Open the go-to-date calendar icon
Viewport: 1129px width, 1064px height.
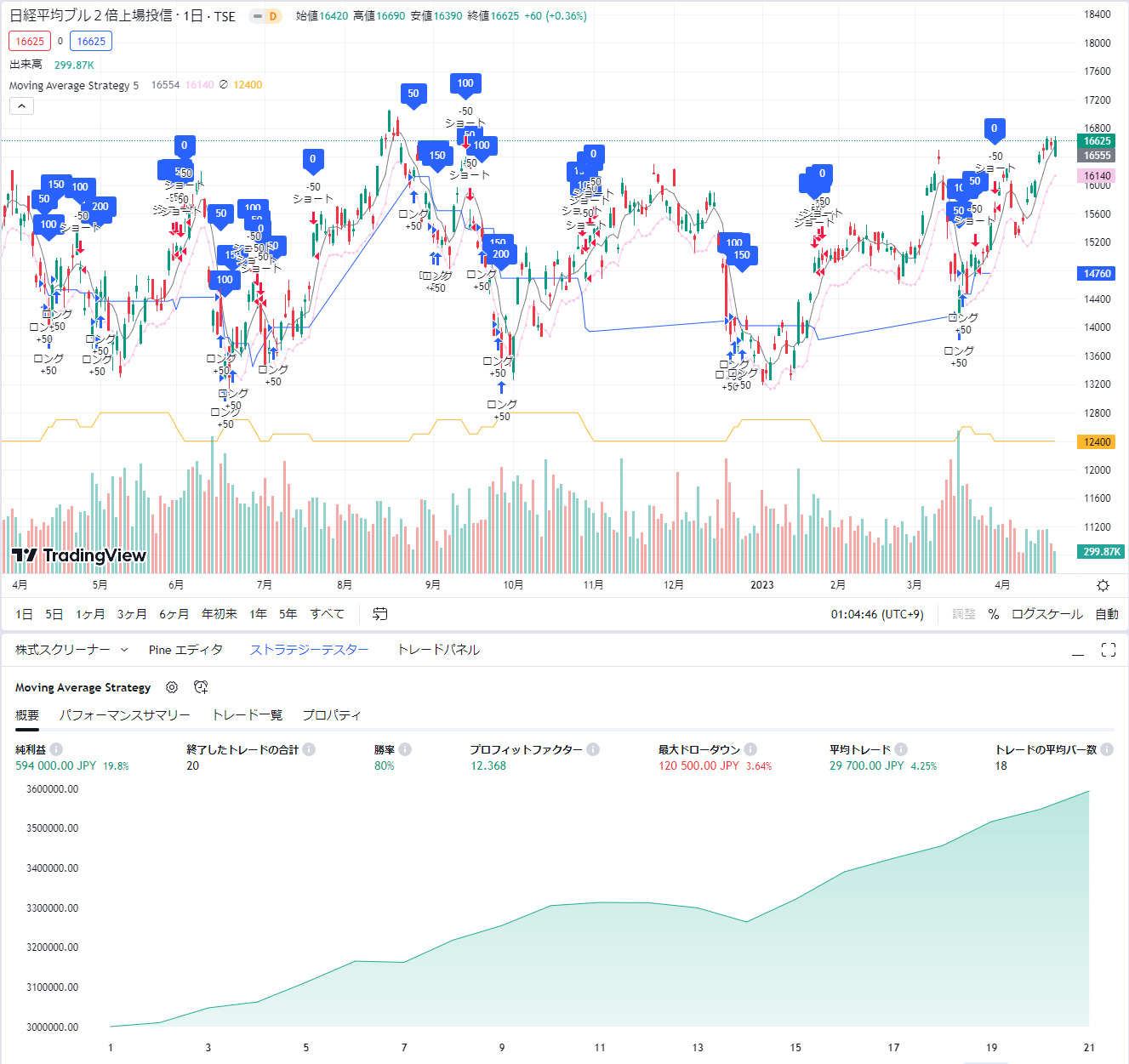380,614
